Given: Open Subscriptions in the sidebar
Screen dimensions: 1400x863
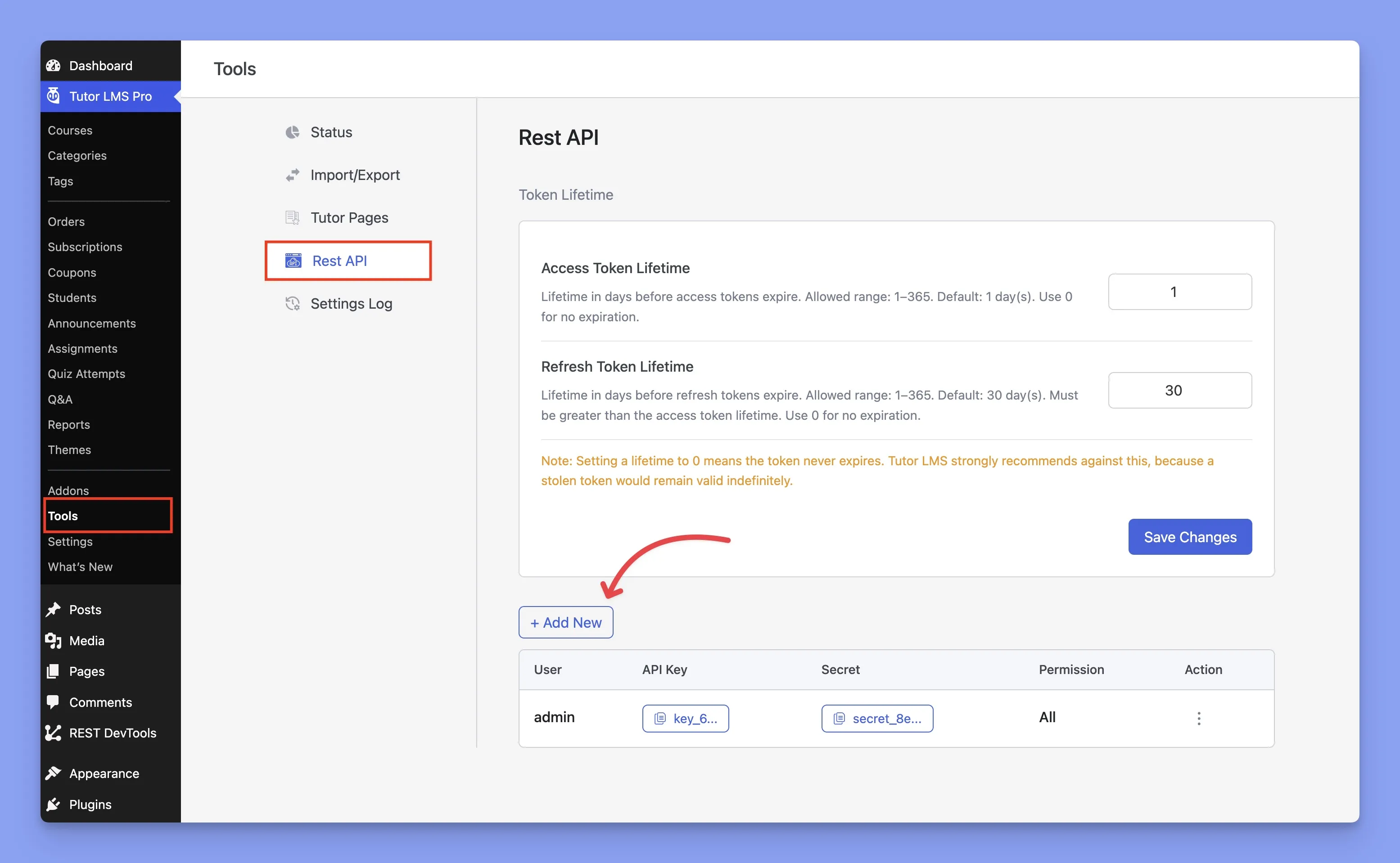Looking at the screenshot, I should pos(85,247).
